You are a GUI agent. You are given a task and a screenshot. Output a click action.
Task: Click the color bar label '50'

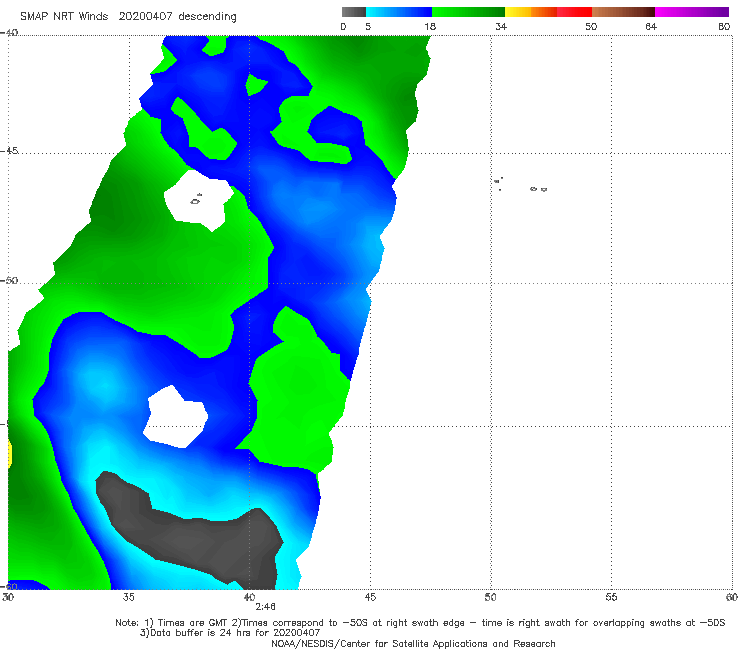tap(591, 26)
